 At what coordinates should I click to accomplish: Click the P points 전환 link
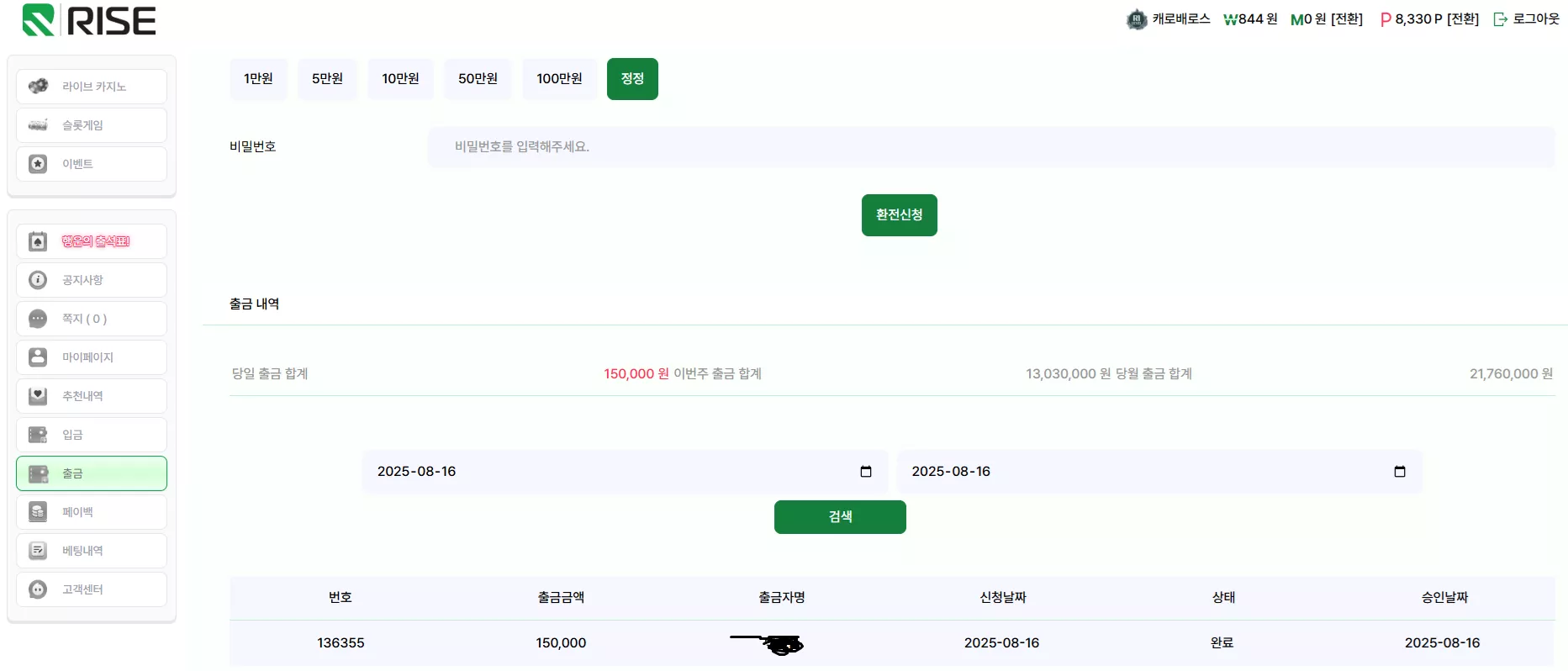point(1463,19)
